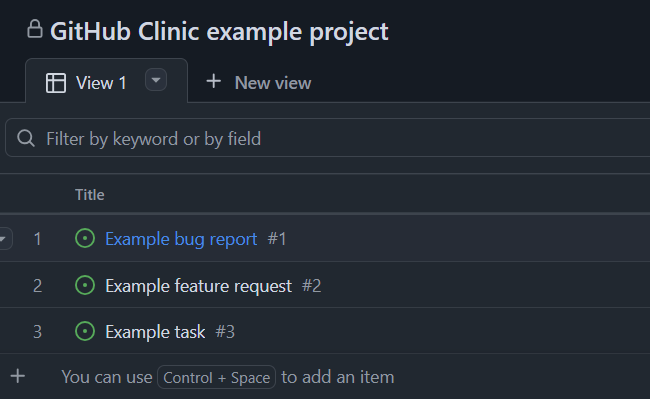The width and height of the screenshot is (650, 399).
Task: Open the Example bug report link
Action: (181, 239)
